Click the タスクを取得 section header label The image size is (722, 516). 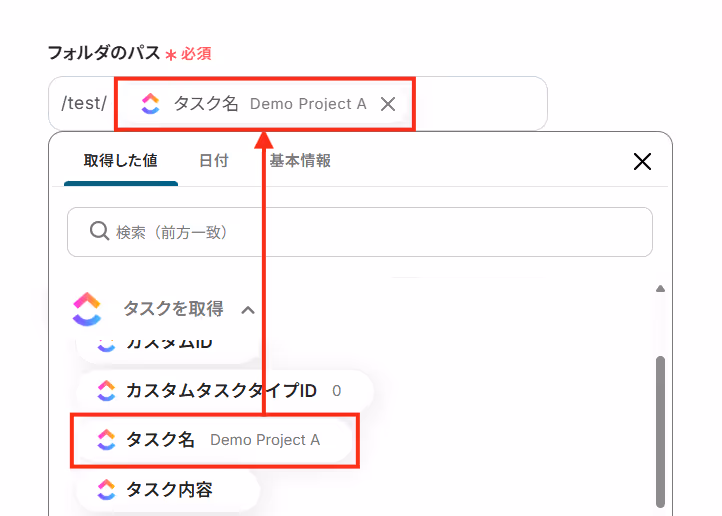coord(174,309)
